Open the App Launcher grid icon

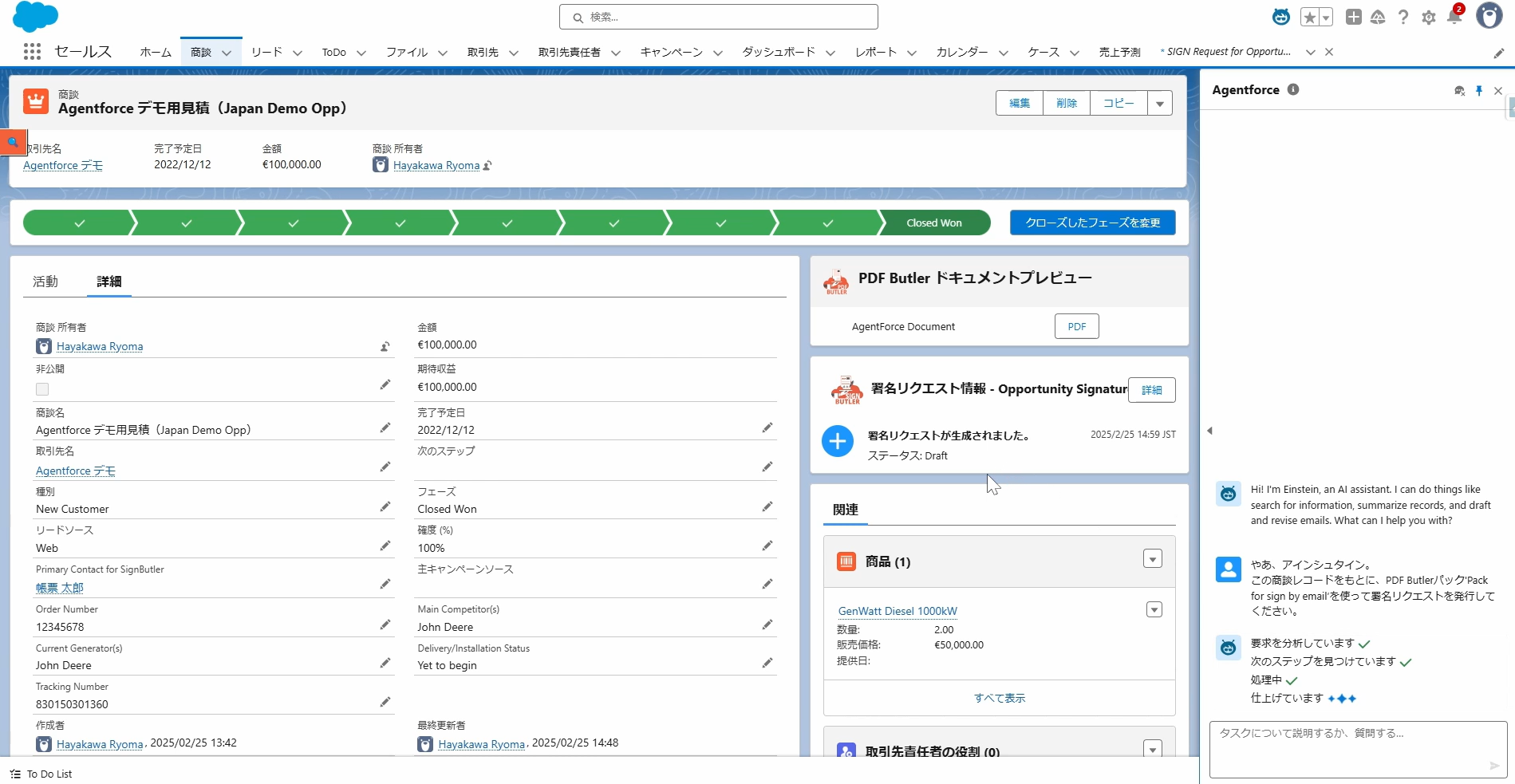32,52
